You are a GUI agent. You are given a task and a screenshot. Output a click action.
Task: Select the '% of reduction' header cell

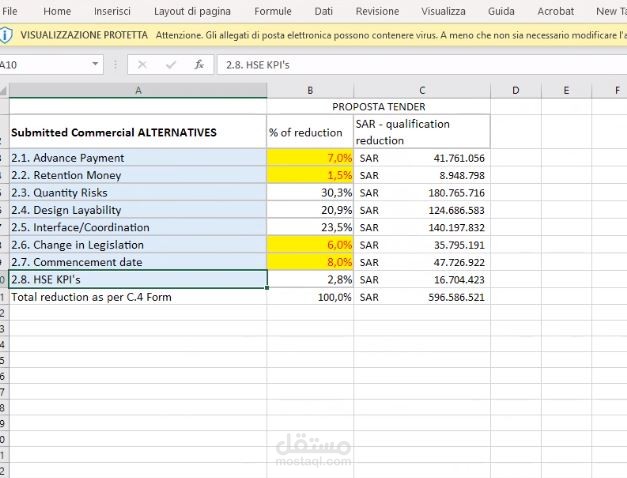tap(310, 132)
